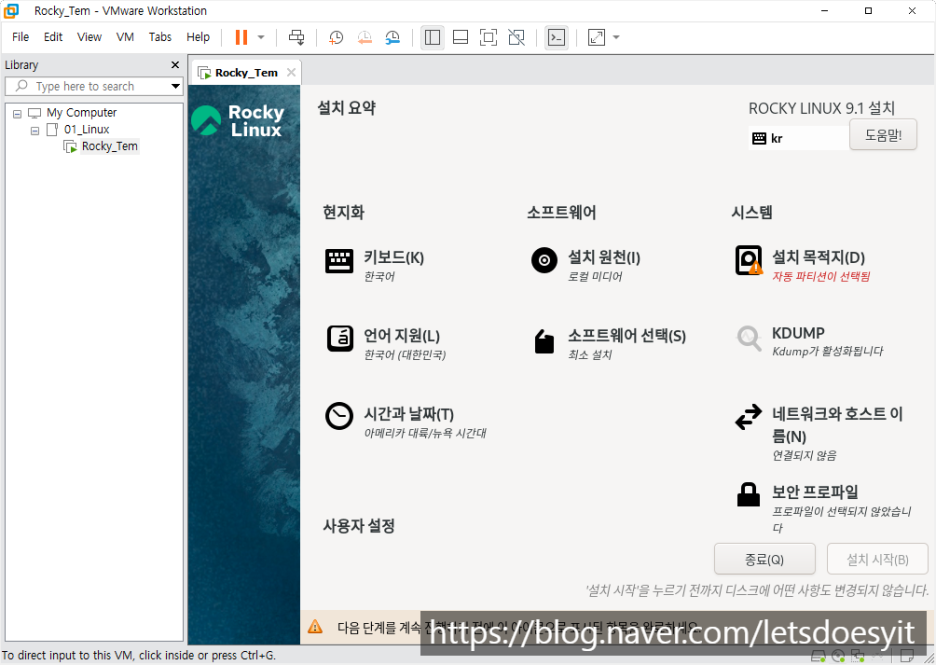
Task: Open the power options dropdown arrow
Action: 261,37
